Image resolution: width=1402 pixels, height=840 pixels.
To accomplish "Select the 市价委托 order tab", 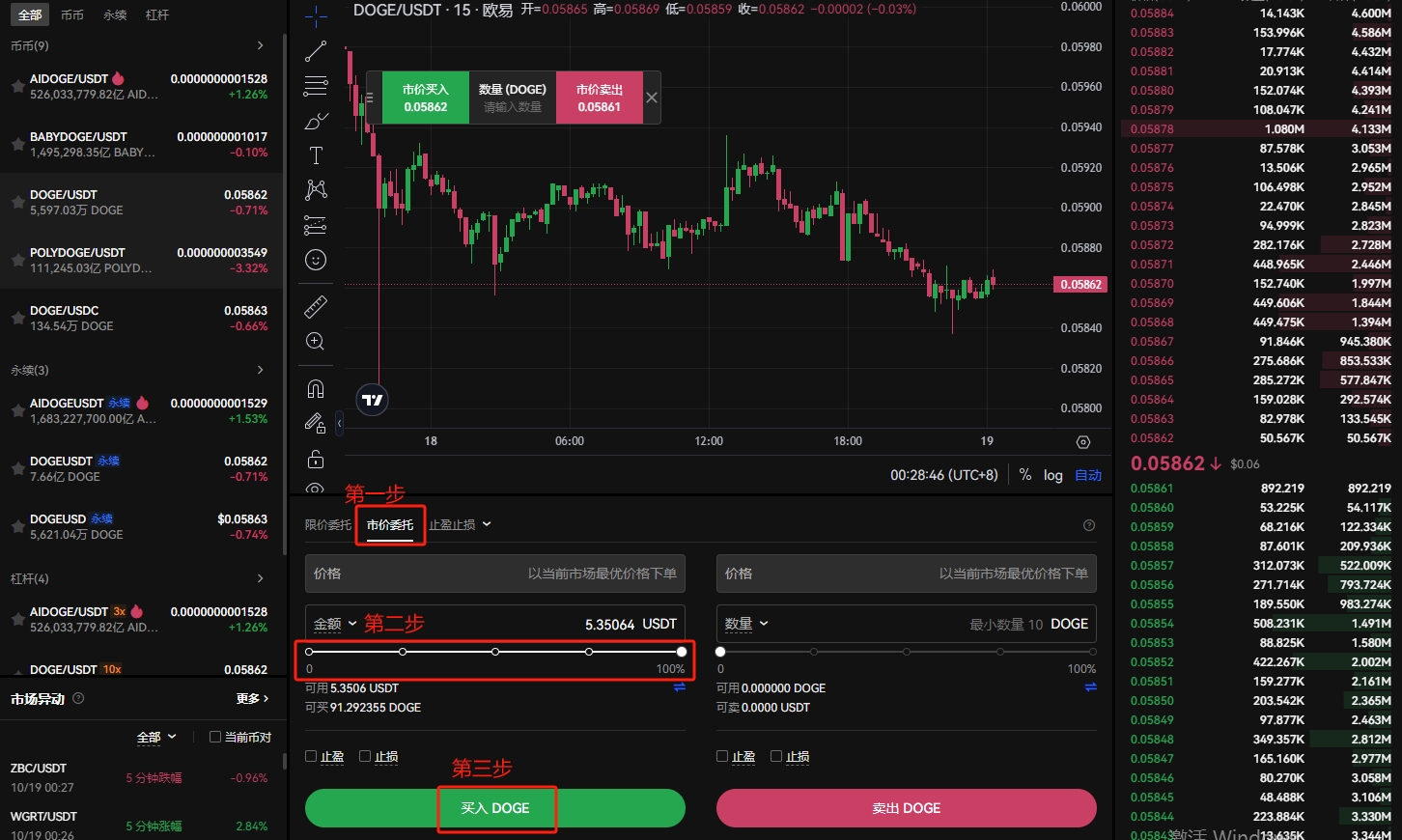I will tap(390, 524).
